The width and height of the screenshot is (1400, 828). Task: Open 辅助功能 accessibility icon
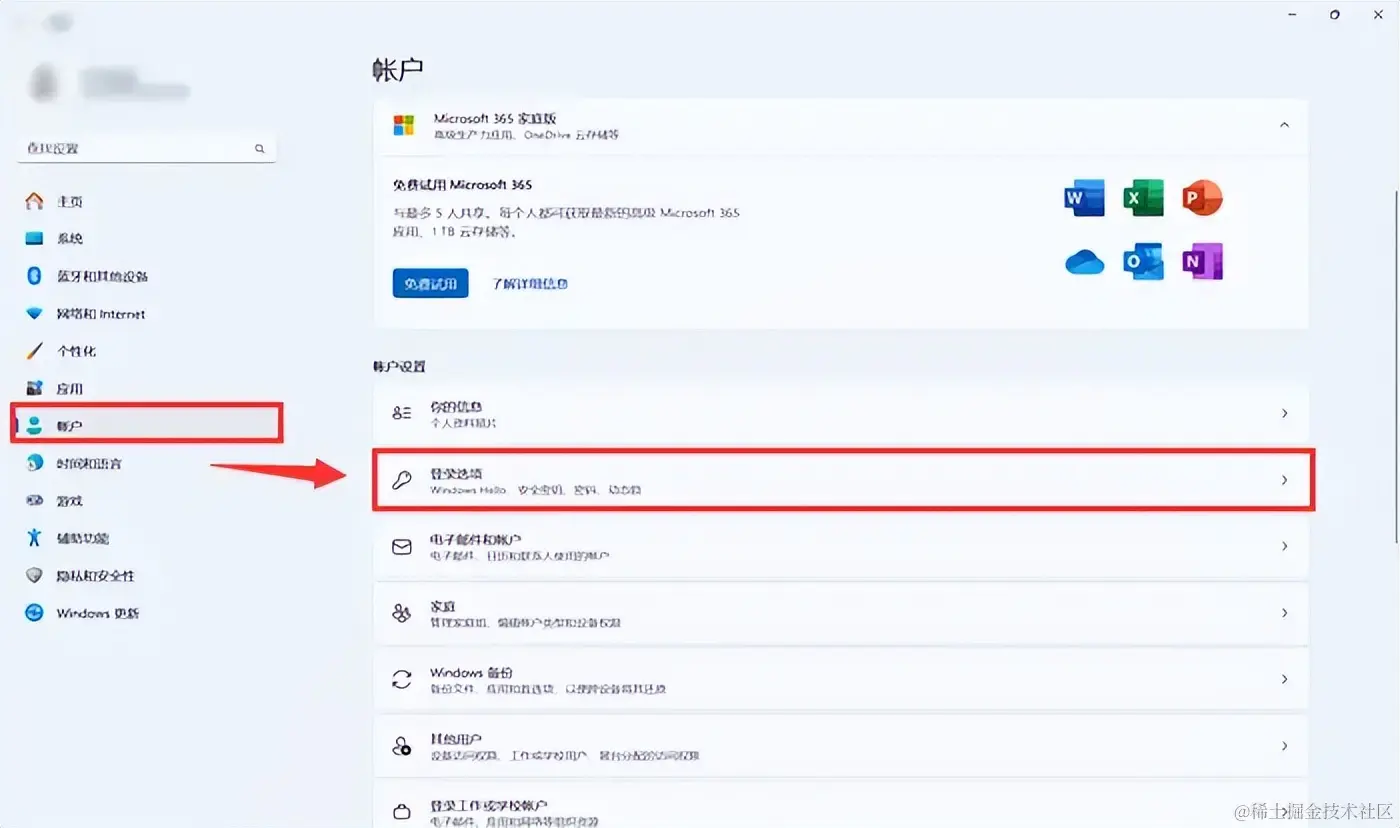point(35,538)
